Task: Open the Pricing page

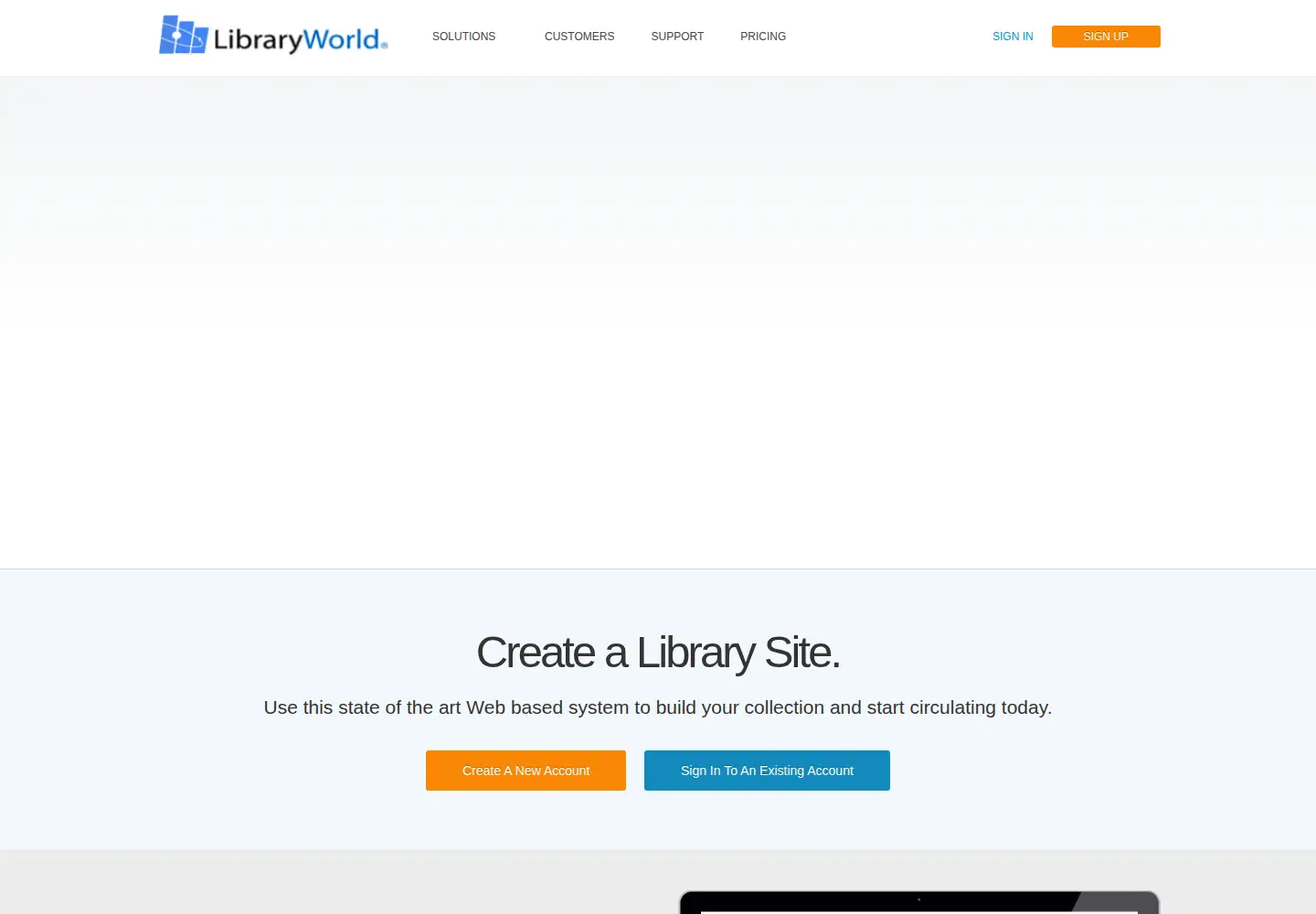Action: click(763, 37)
